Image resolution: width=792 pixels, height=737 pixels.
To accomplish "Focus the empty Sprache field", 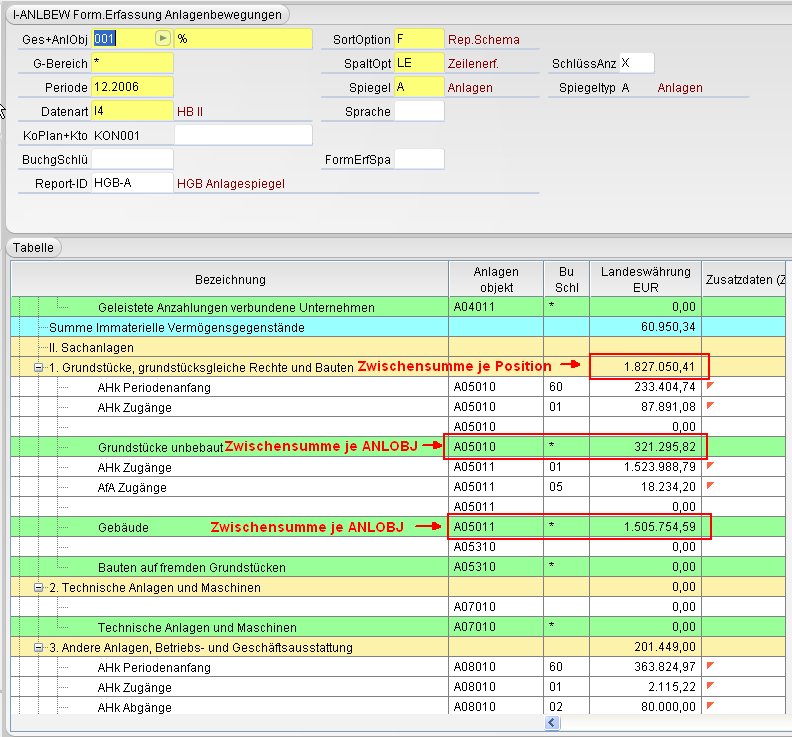I will click(419, 111).
